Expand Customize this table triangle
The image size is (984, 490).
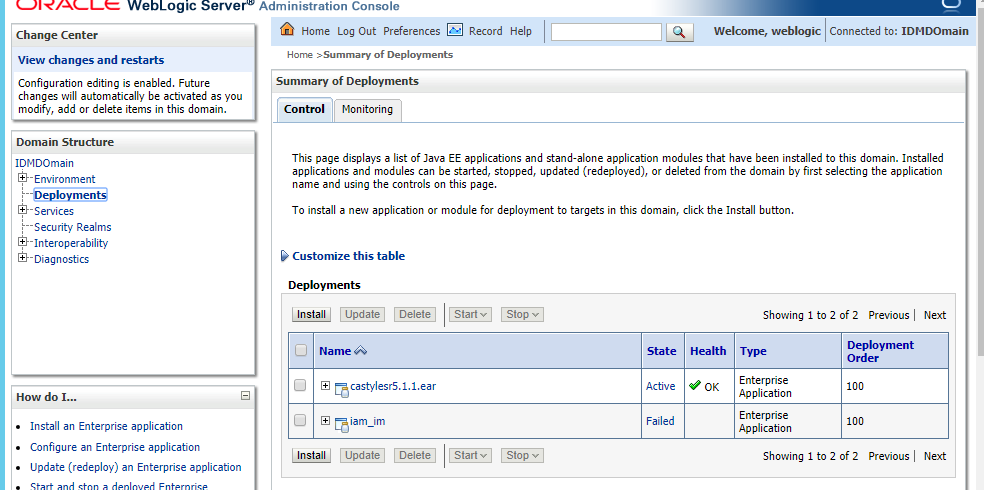coord(285,256)
